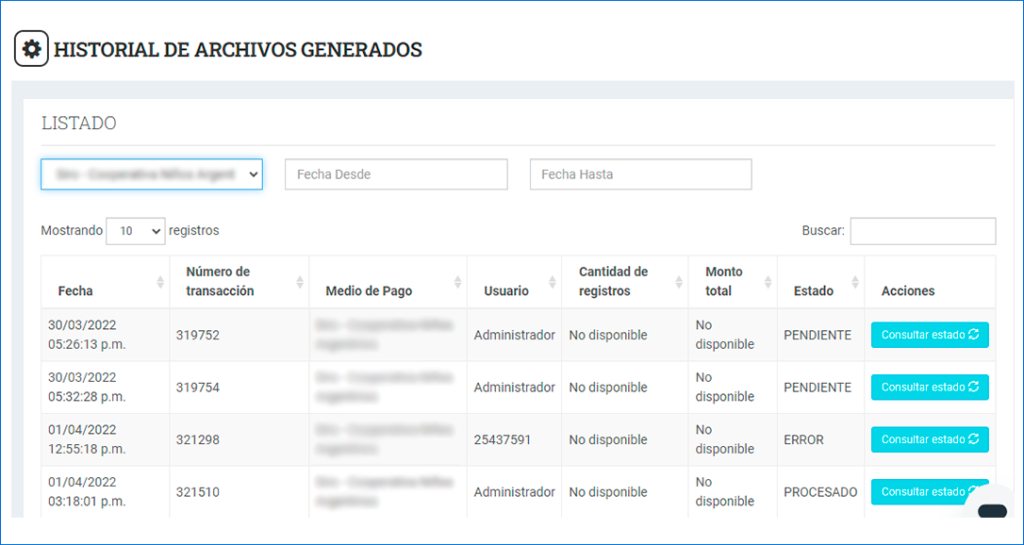Open the payment method dropdown filter

(x=151, y=174)
